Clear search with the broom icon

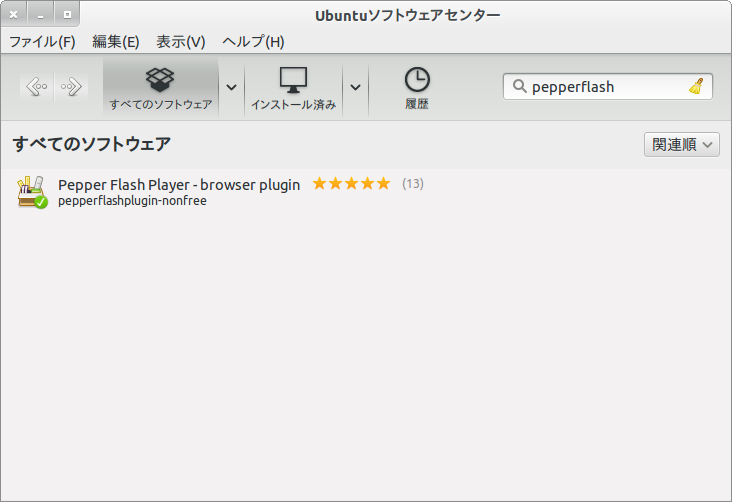pyautogui.click(x=696, y=86)
